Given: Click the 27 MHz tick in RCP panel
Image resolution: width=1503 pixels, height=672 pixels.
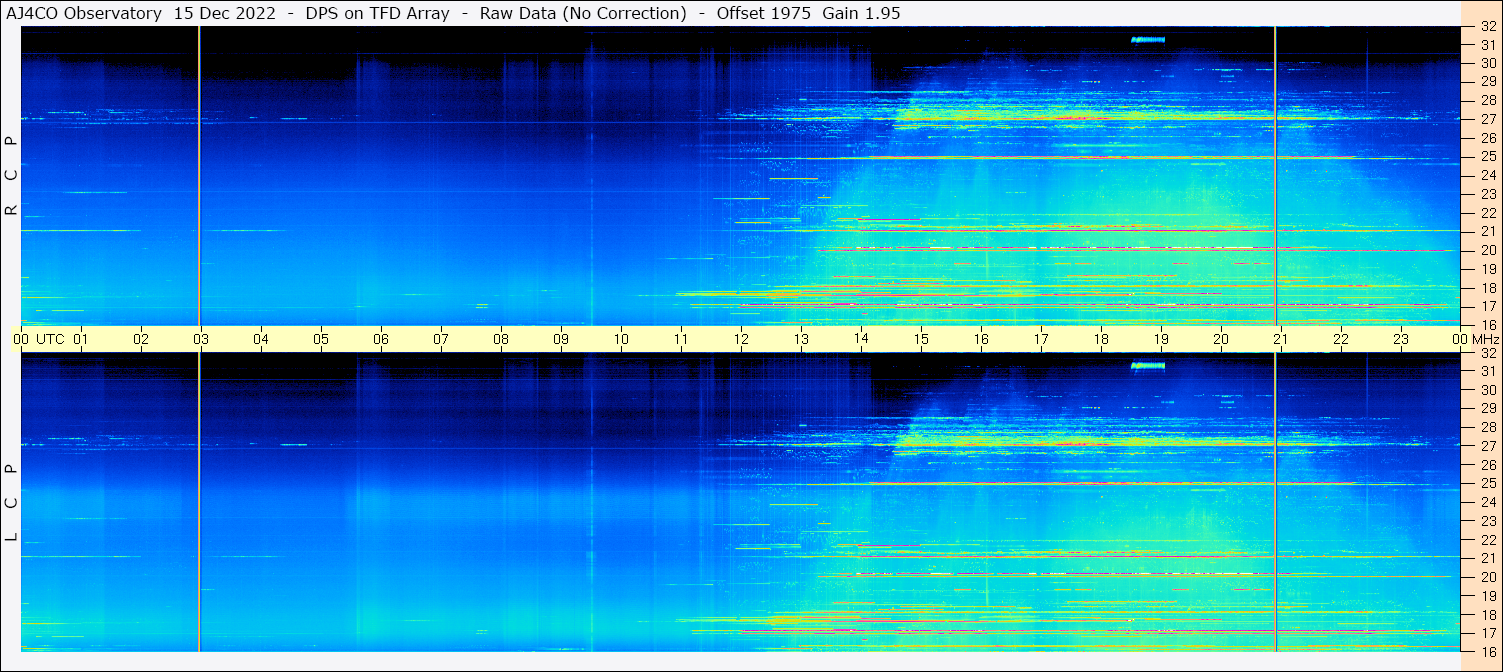Looking at the screenshot, I should tap(1487, 119).
